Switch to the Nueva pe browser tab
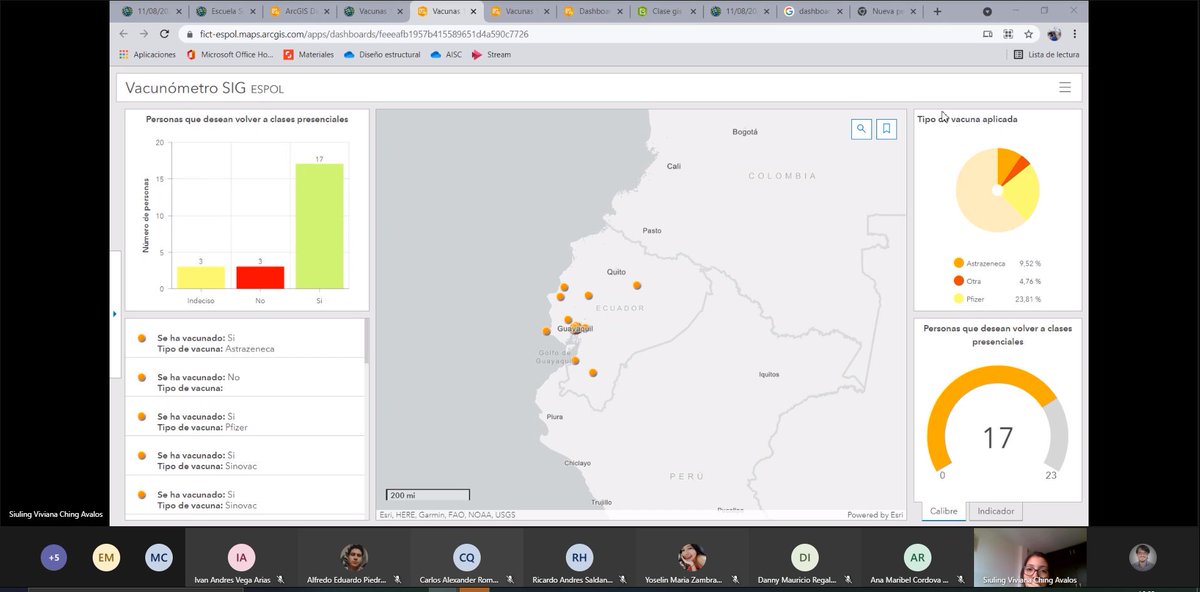Screen dimensions: 1200x592 887,12
